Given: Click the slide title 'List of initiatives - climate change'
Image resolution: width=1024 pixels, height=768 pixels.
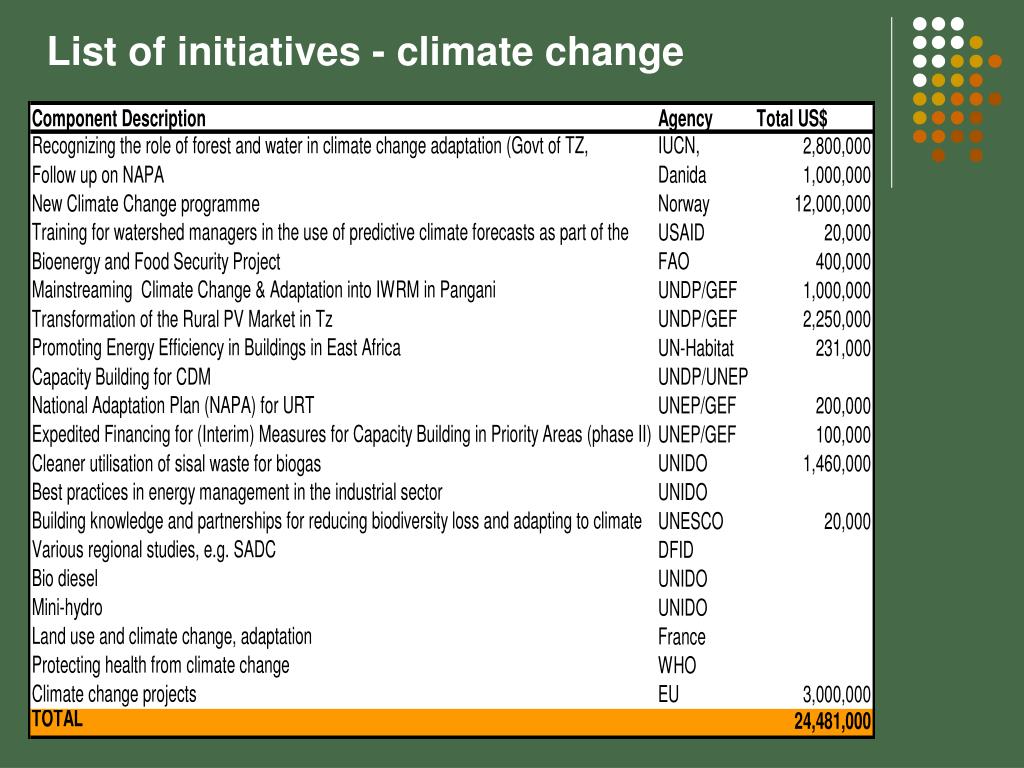Looking at the screenshot, I should (x=365, y=51).
